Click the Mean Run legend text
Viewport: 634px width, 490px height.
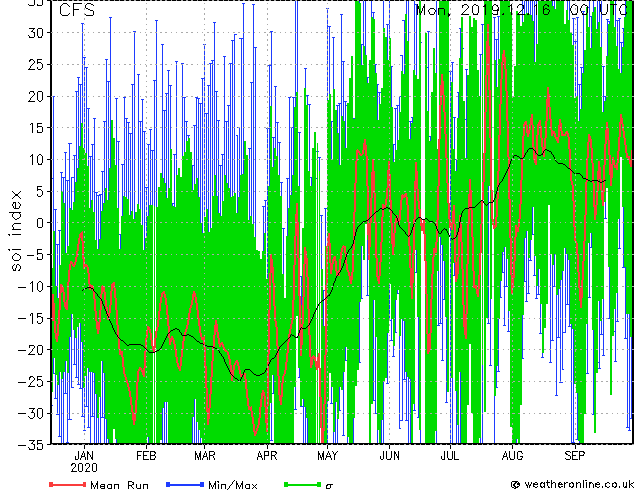click(119, 485)
